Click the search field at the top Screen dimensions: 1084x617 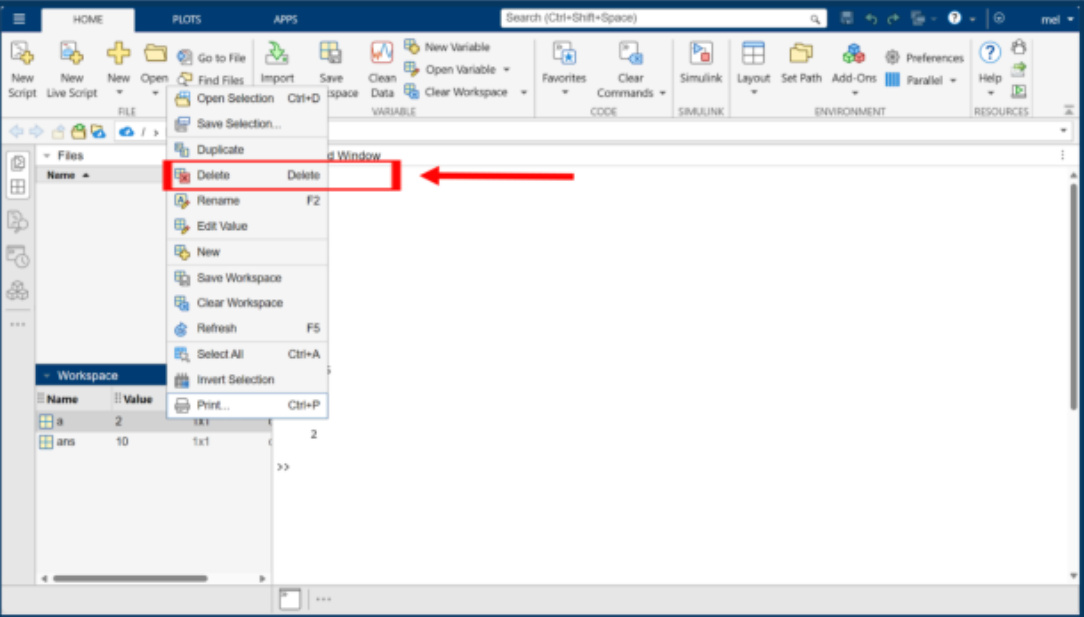pyautogui.click(x=660, y=17)
